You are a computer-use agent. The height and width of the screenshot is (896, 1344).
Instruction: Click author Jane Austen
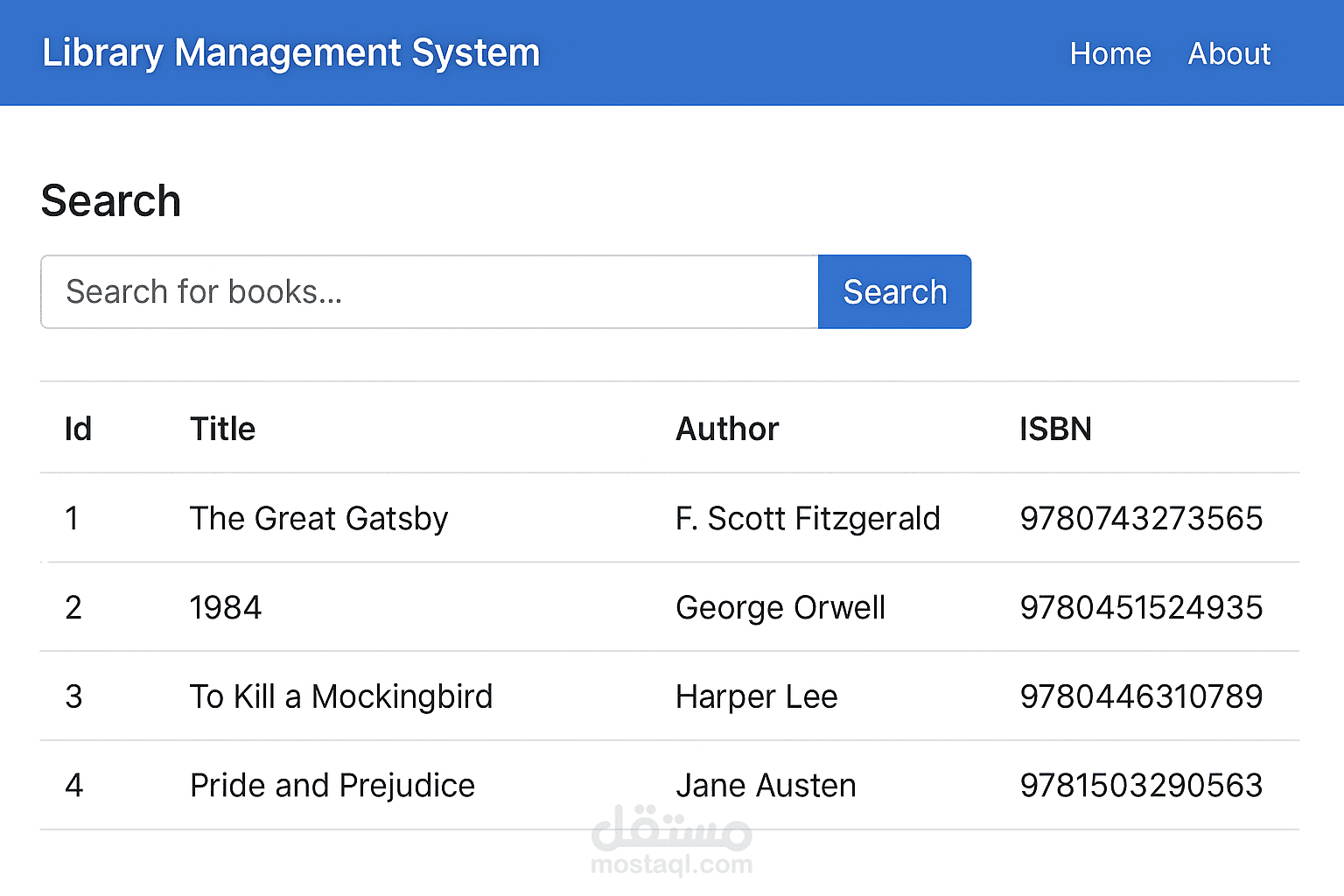[766, 786]
